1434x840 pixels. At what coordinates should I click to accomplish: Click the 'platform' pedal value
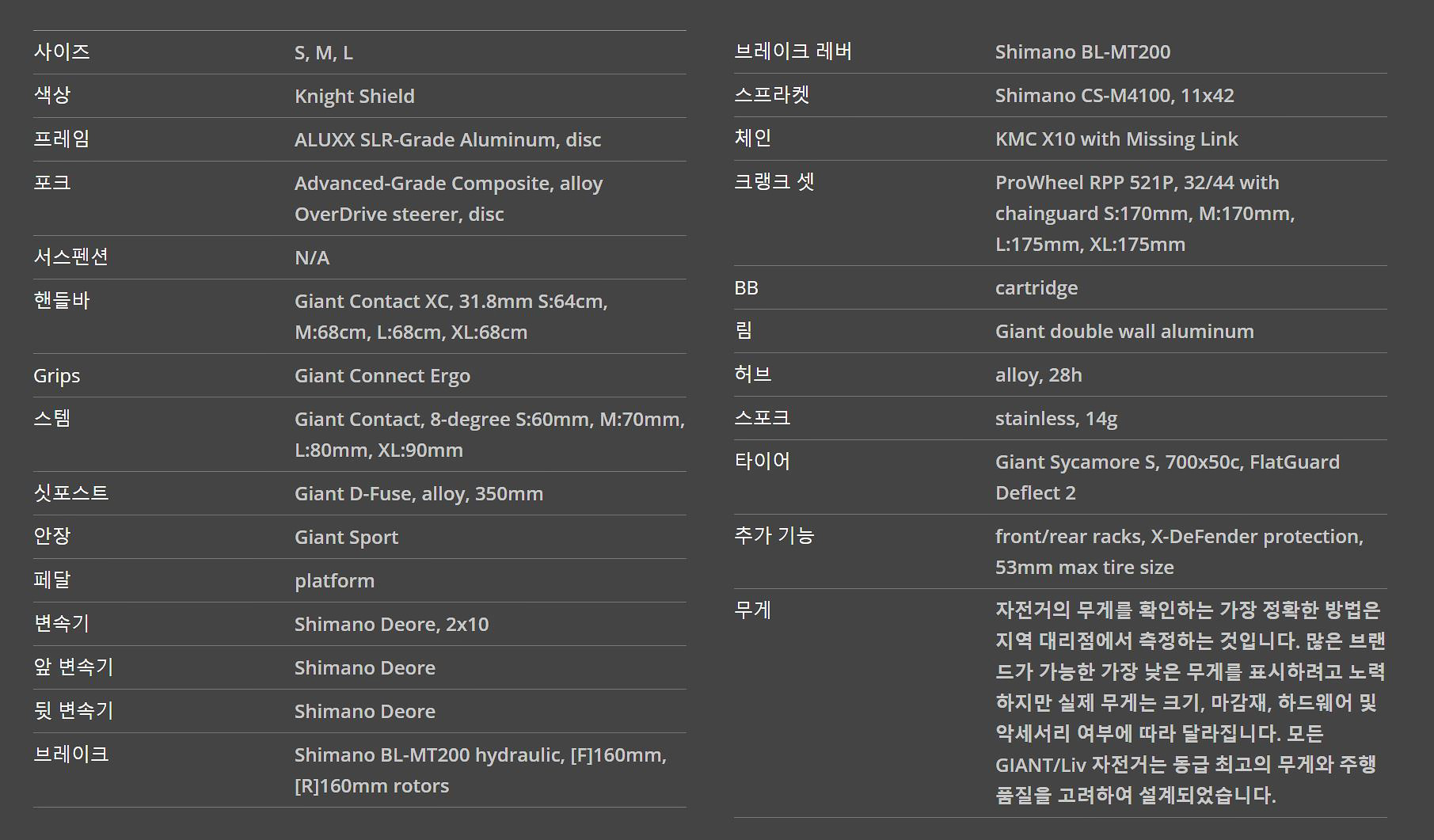click(334, 581)
